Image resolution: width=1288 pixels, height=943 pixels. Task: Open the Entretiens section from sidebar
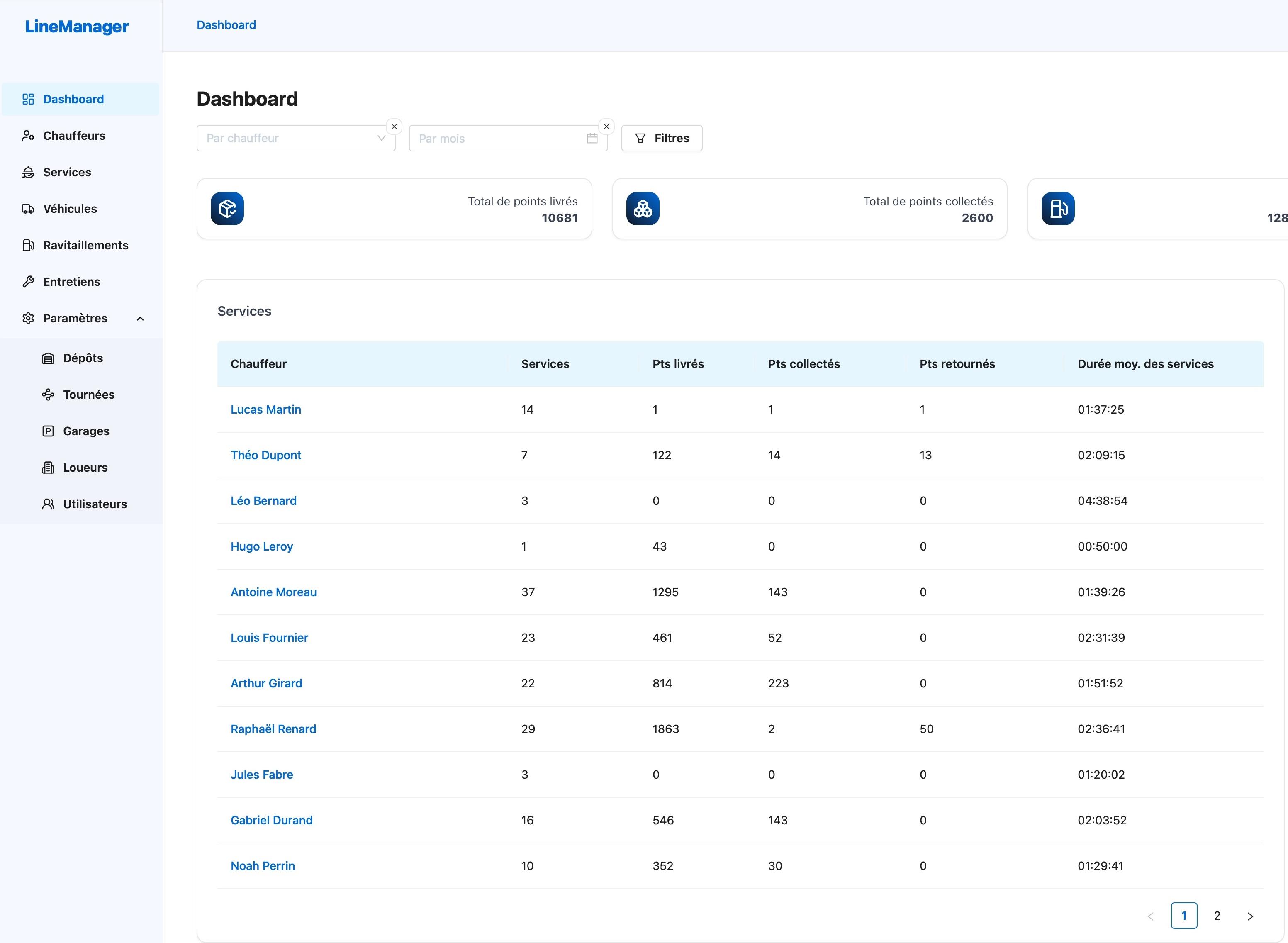point(71,281)
